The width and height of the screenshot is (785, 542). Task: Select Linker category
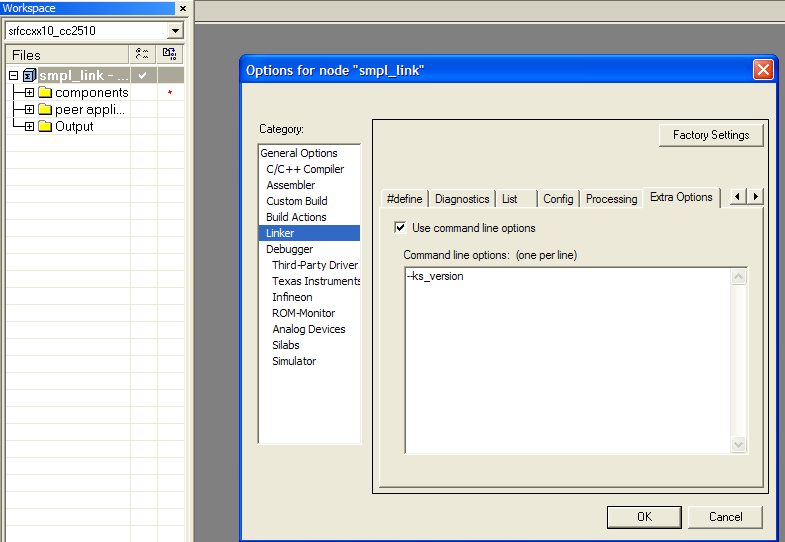(309, 233)
